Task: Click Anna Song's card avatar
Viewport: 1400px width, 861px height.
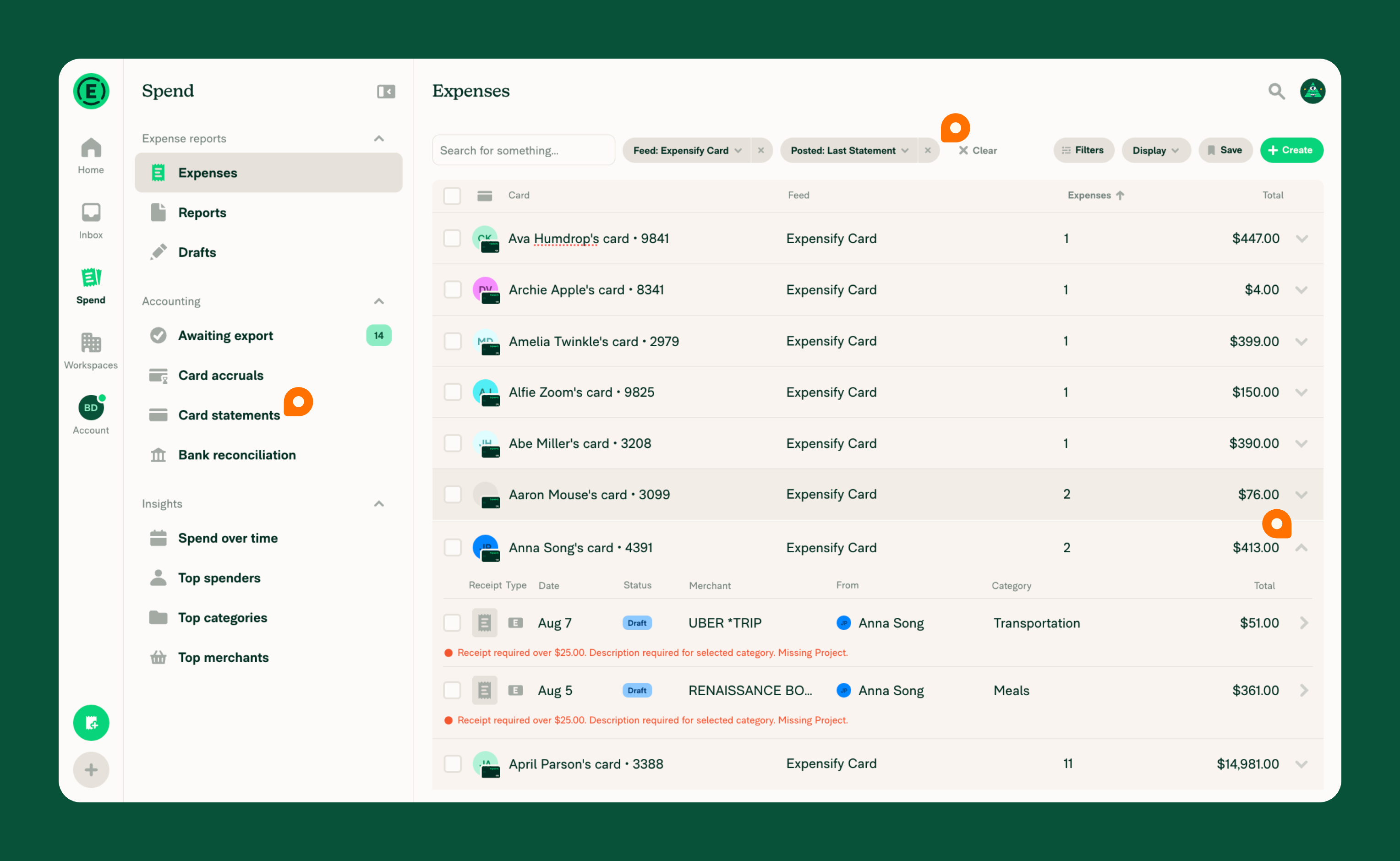Action: (x=486, y=548)
